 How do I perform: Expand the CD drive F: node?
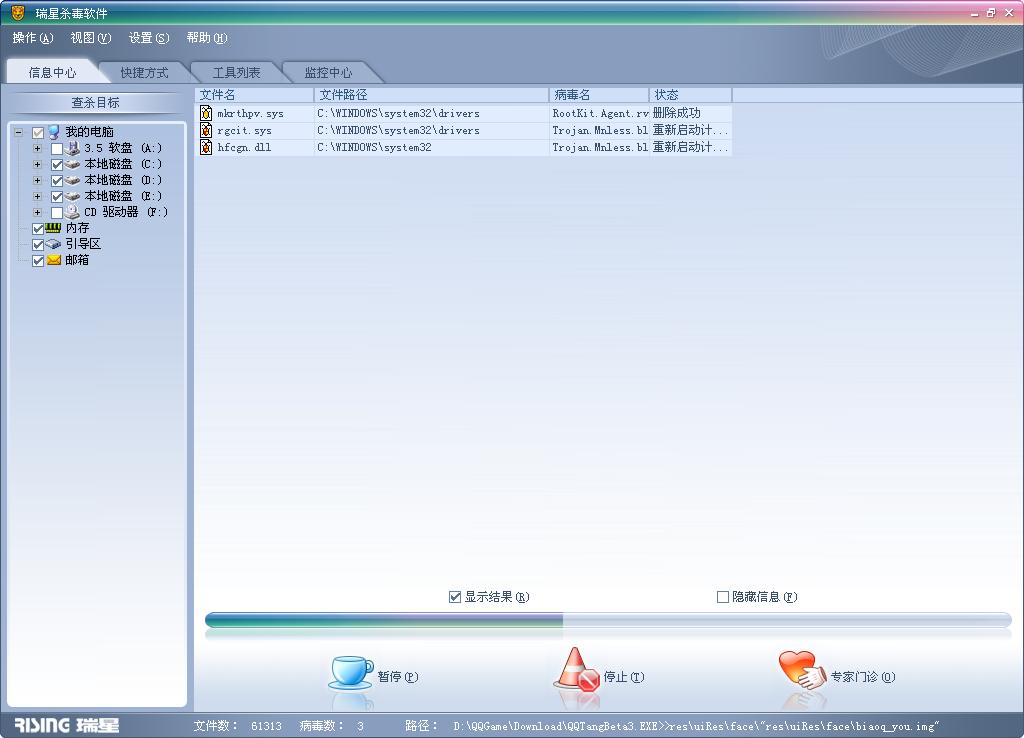[37, 212]
